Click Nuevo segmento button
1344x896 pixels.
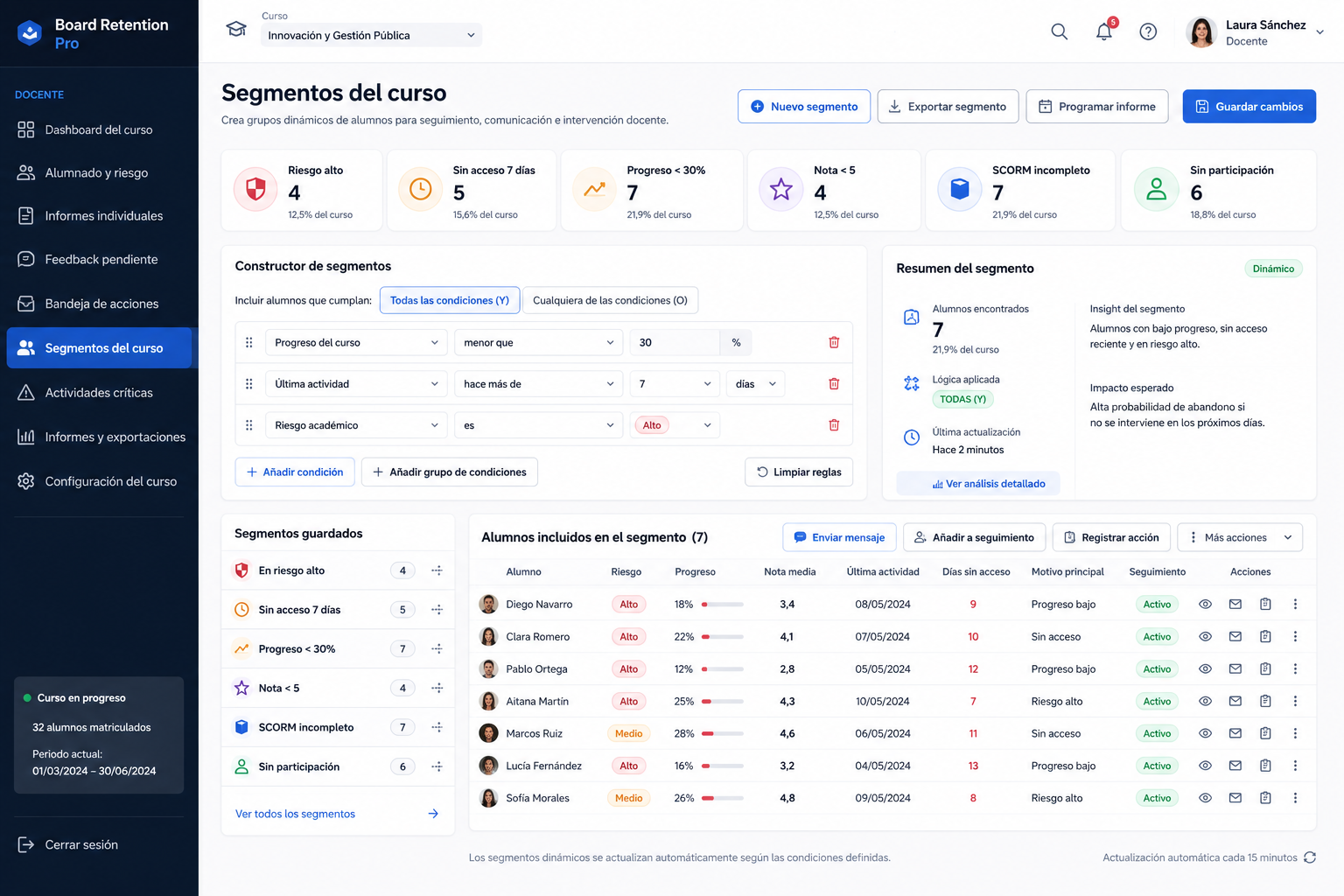[804, 106]
